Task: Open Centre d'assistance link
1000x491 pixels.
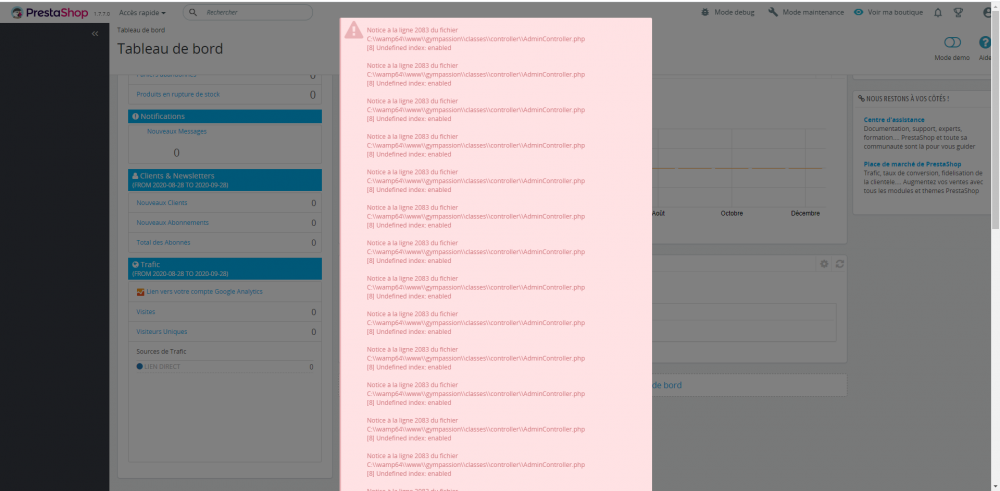Action: (x=894, y=119)
